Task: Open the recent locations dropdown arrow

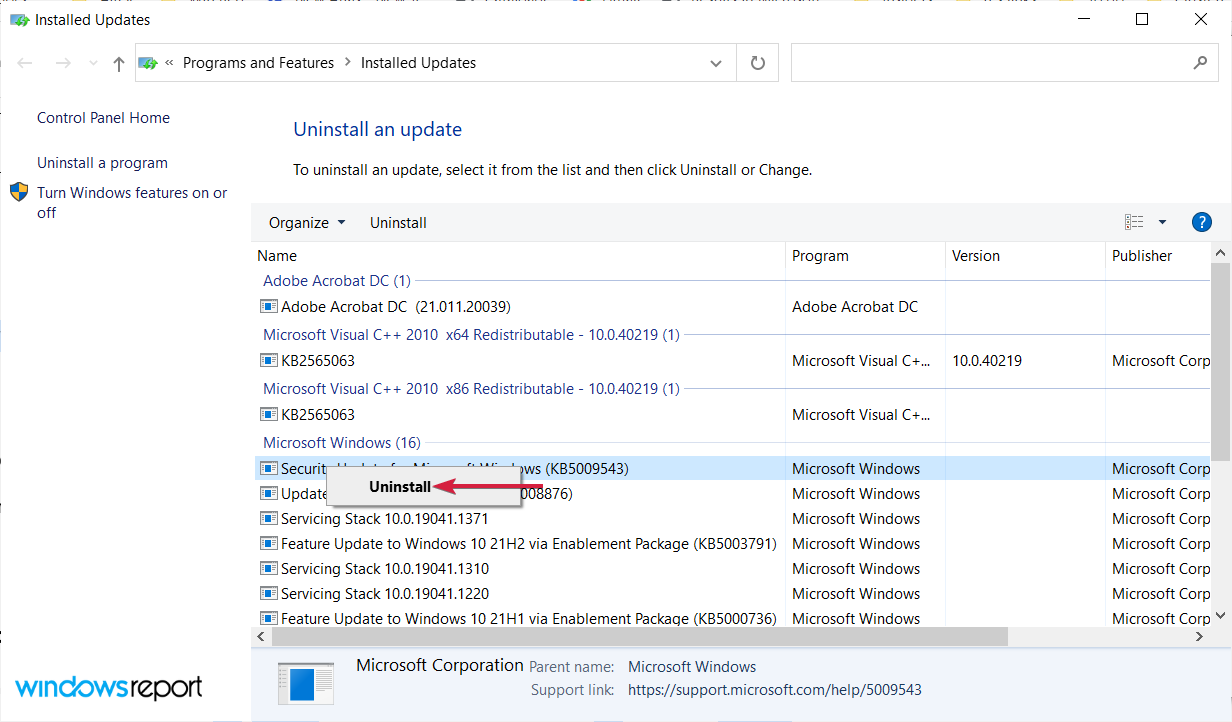Action: pos(93,63)
